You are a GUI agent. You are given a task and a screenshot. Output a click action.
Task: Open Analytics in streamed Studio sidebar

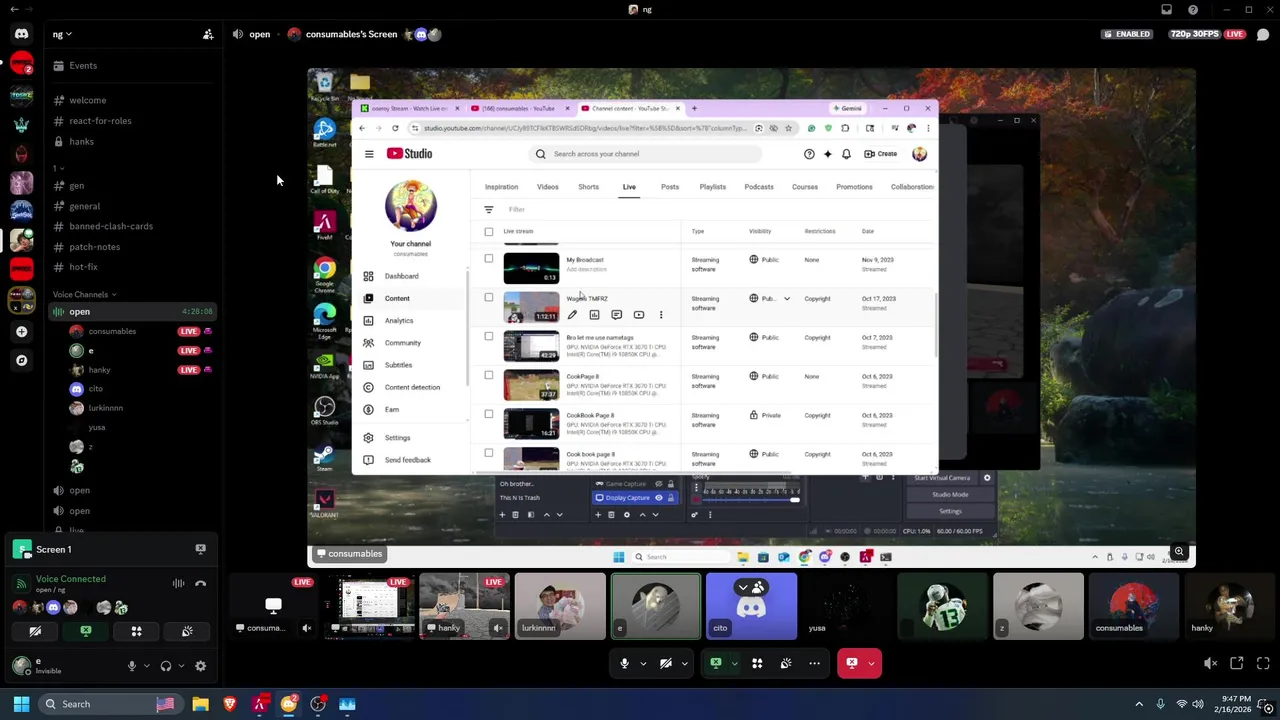pyautogui.click(x=399, y=321)
